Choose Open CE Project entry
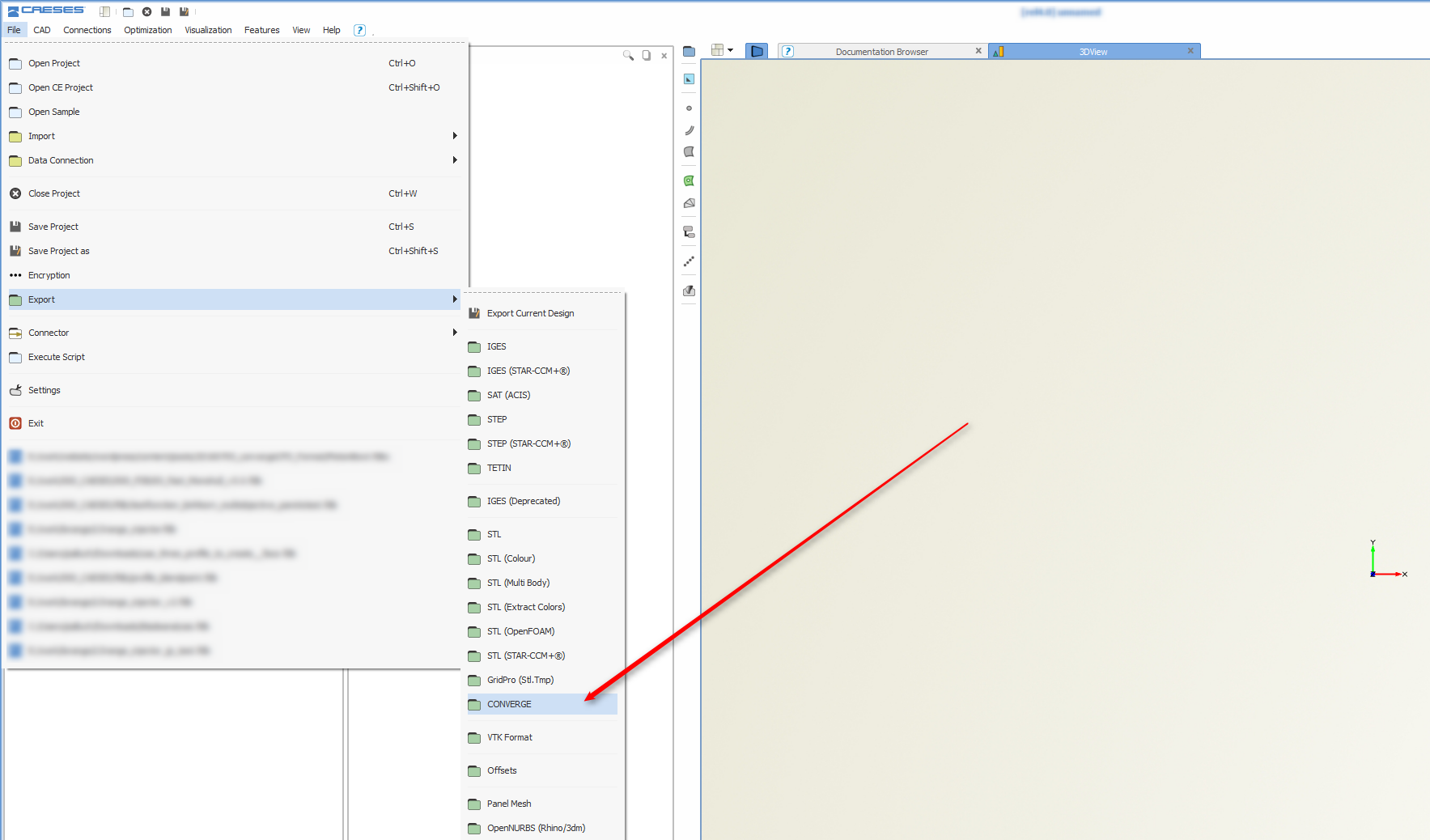The width and height of the screenshot is (1430, 840). click(x=234, y=87)
